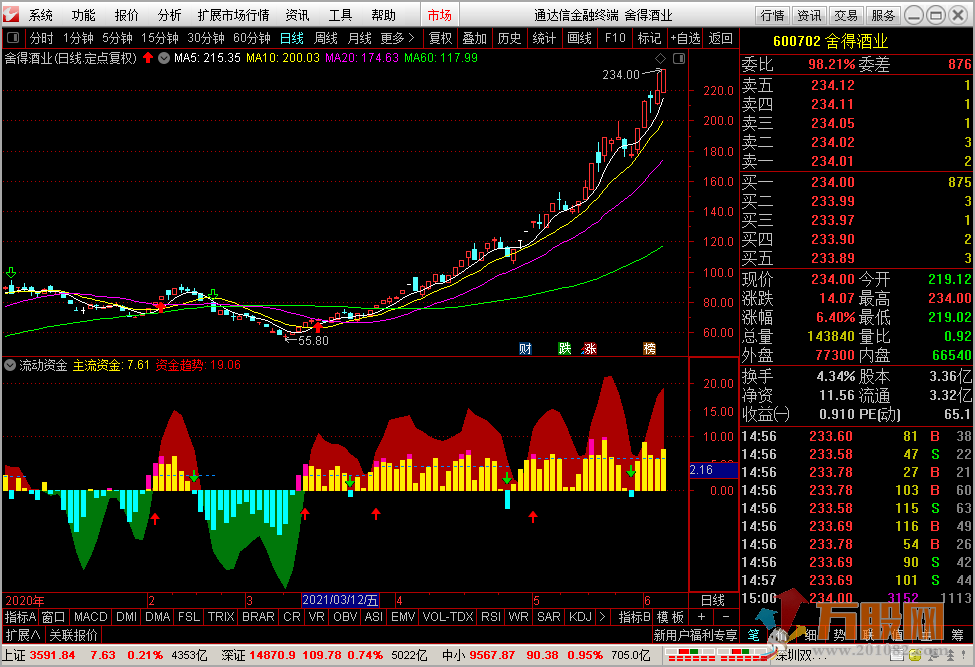Select the 筹 chip distribution icon
The height and width of the screenshot is (667, 975).
pyautogui.click(x=957, y=635)
